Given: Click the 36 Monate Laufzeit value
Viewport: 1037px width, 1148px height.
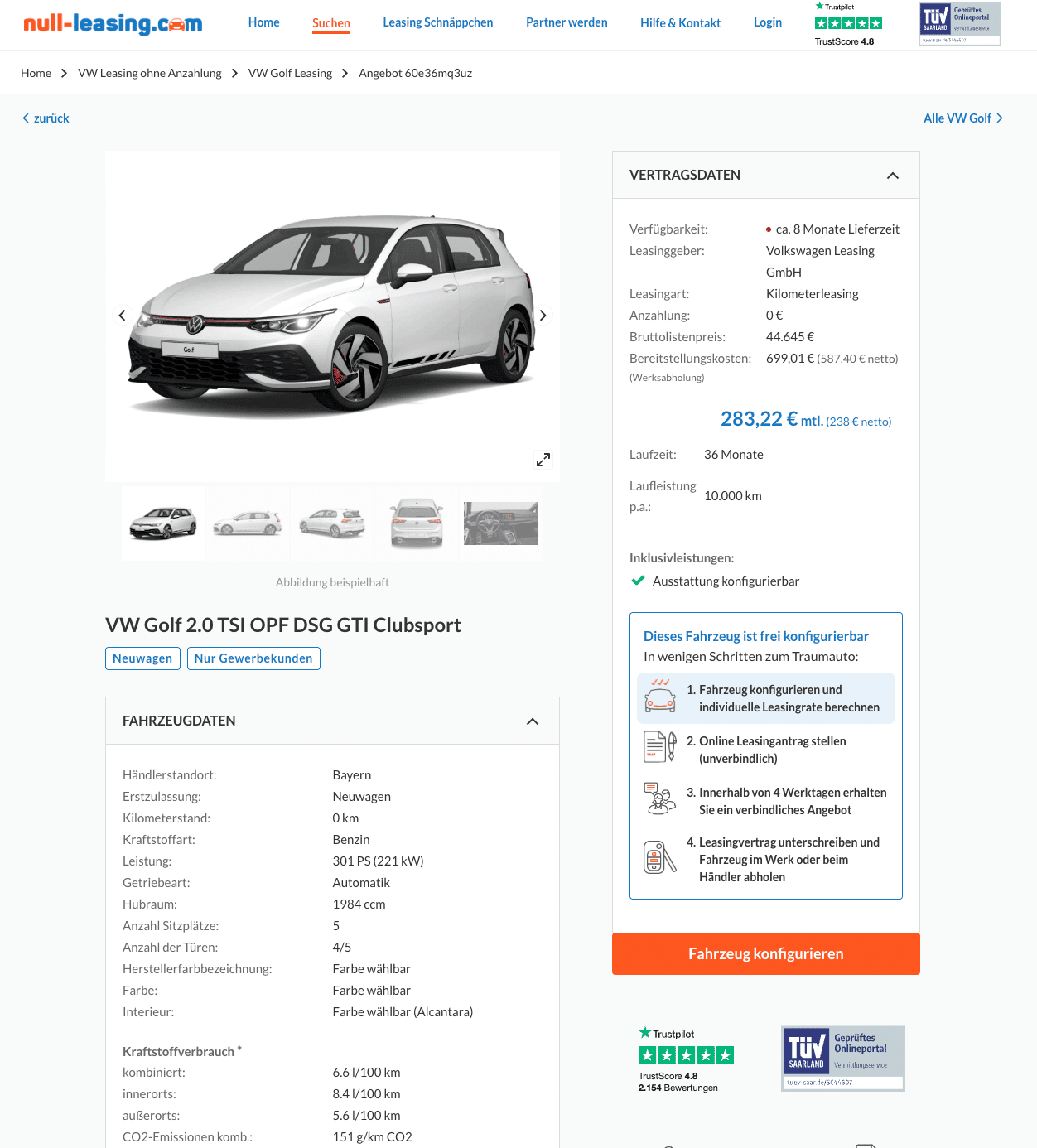Looking at the screenshot, I should click(734, 455).
